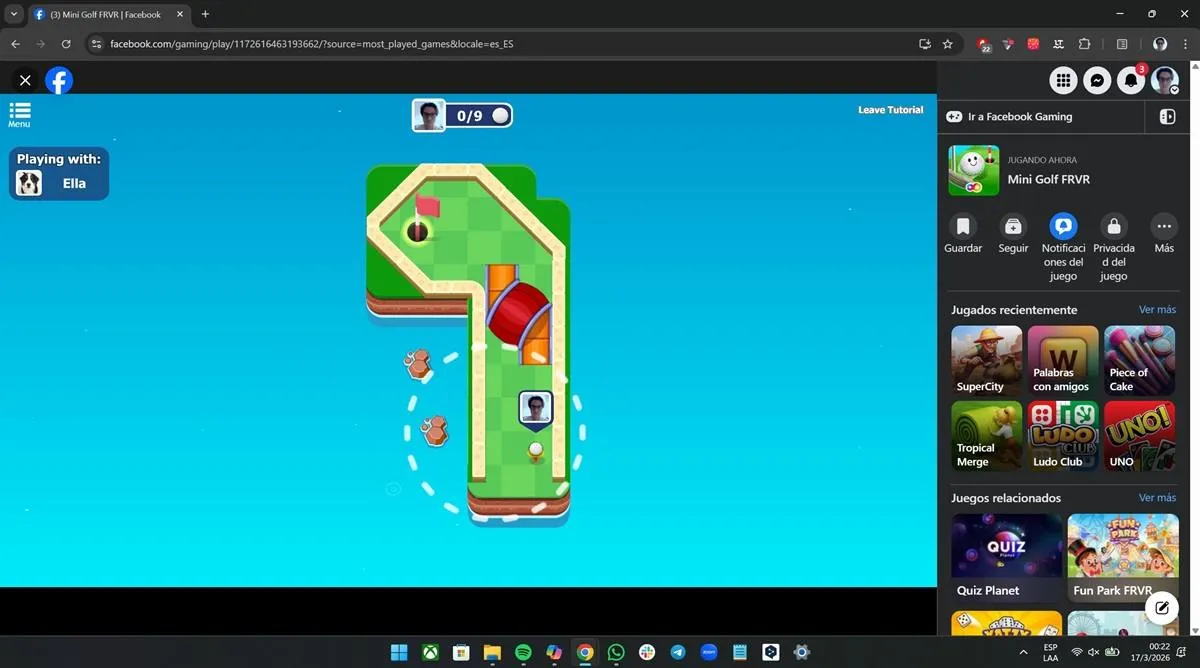The height and width of the screenshot is (668, 1200).
Task: View site information icon in address bar
Action: 97,44
